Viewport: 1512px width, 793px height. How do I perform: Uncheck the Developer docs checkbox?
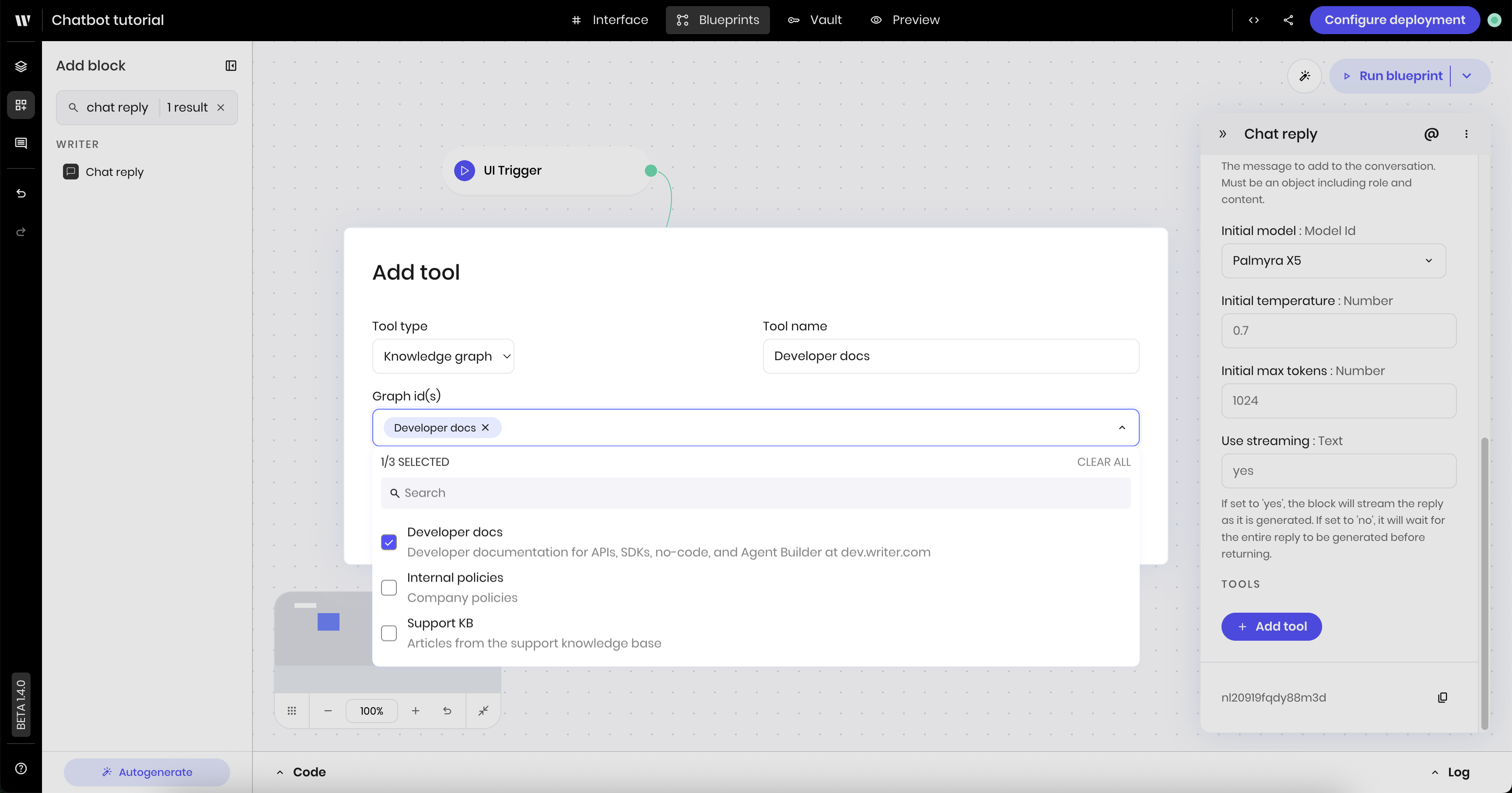pyautogui.click(x=388, y=542)
